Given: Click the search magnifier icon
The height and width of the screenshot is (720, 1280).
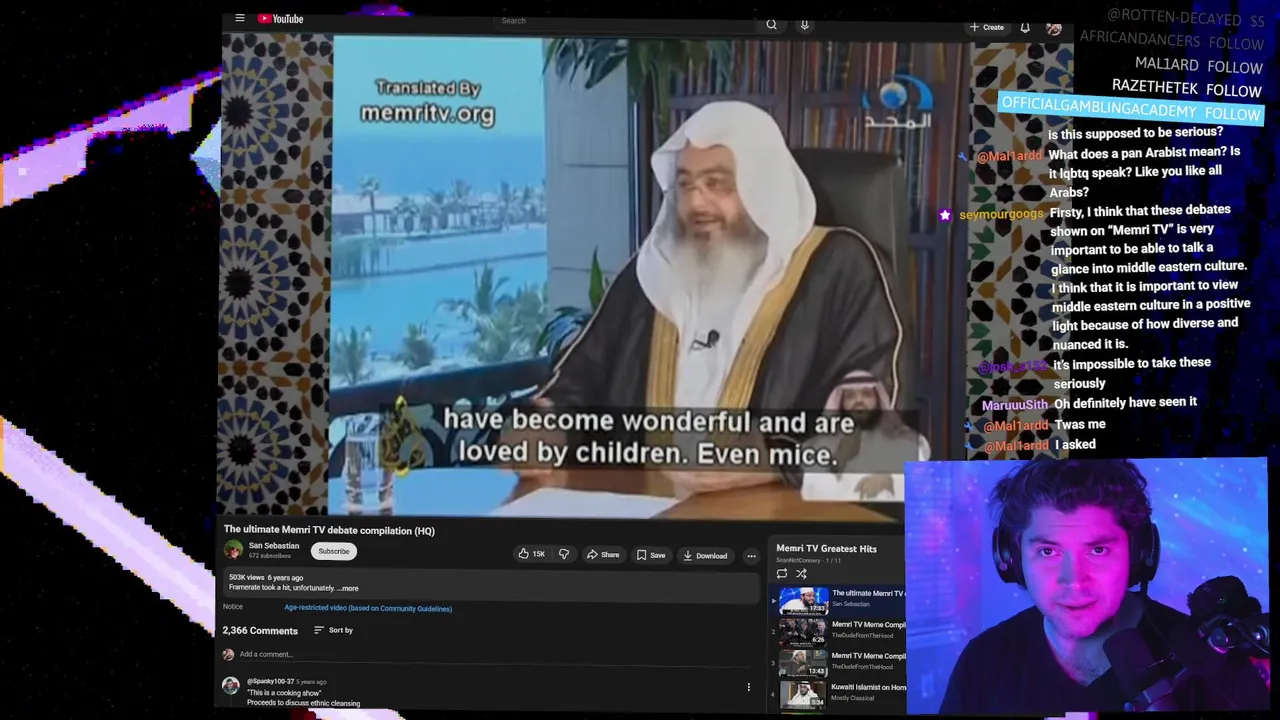Looking at the screenshot, I should point(771,24).
